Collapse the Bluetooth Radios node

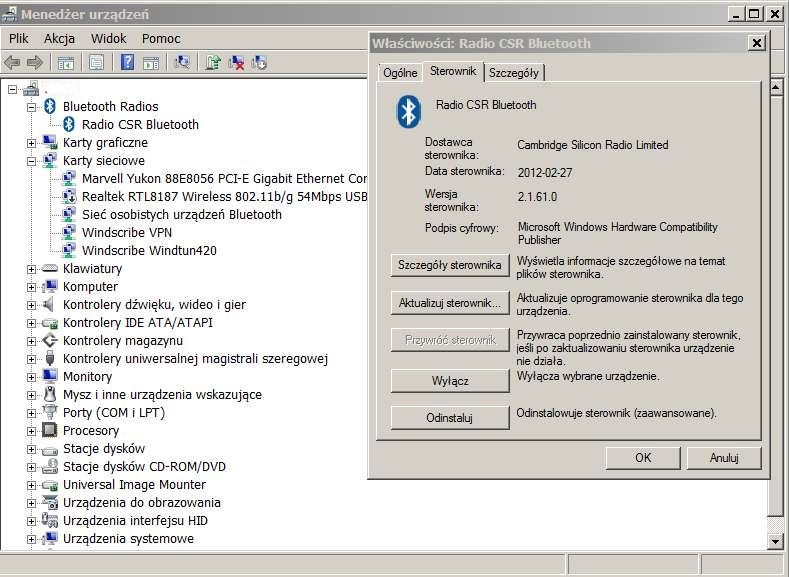31,107
